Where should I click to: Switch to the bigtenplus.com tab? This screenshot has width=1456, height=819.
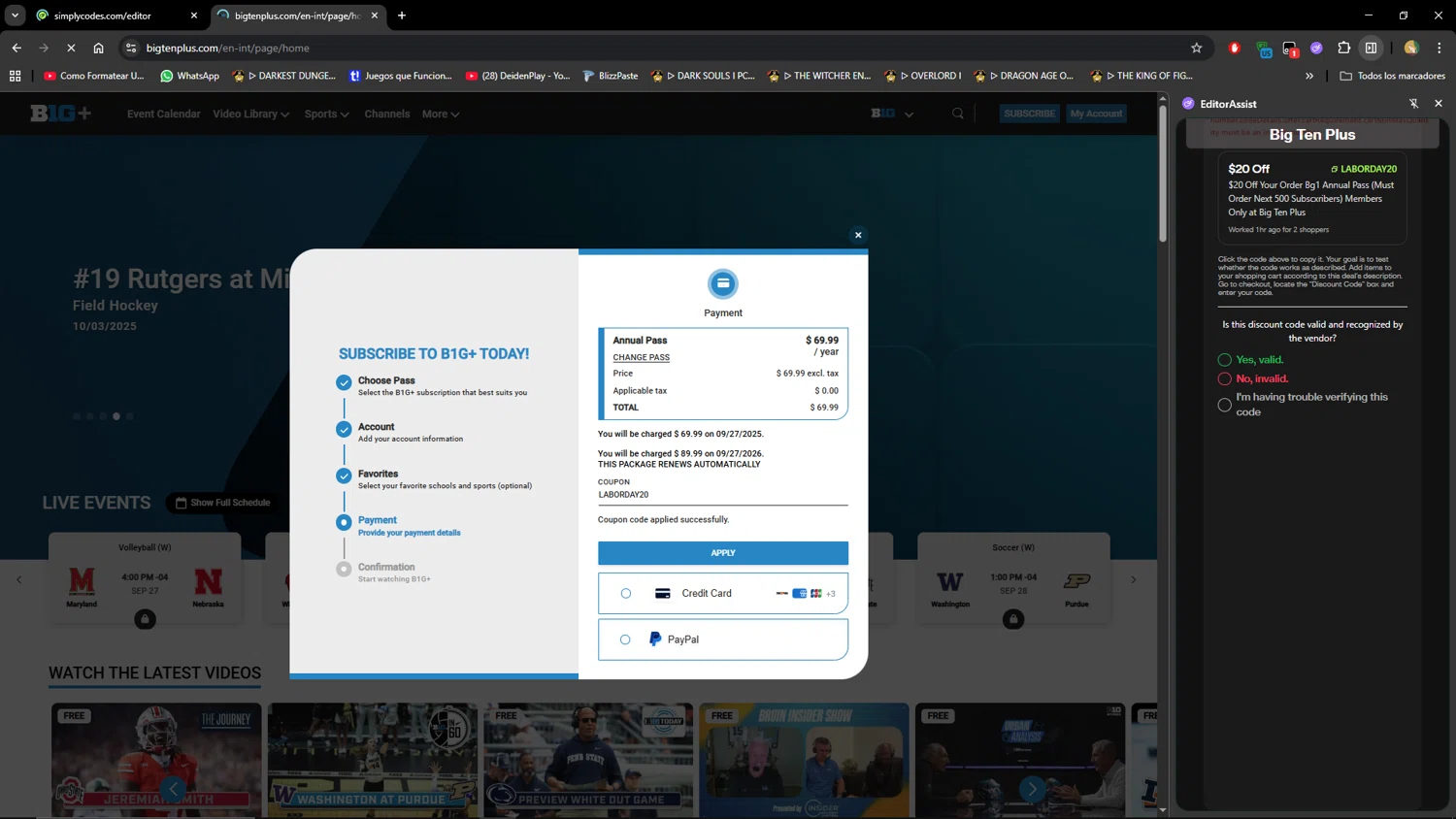297,16
